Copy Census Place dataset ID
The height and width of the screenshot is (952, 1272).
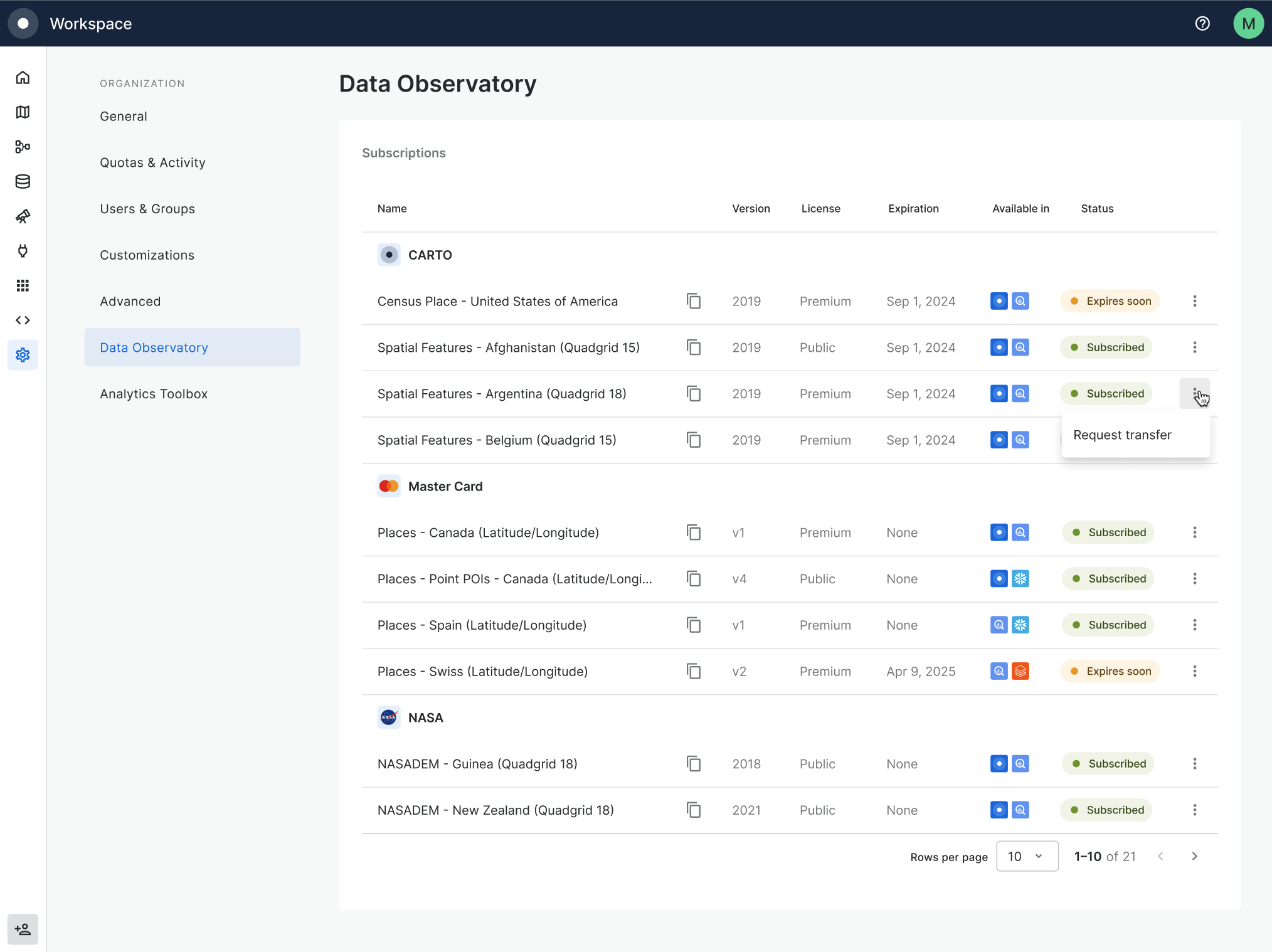693,301
